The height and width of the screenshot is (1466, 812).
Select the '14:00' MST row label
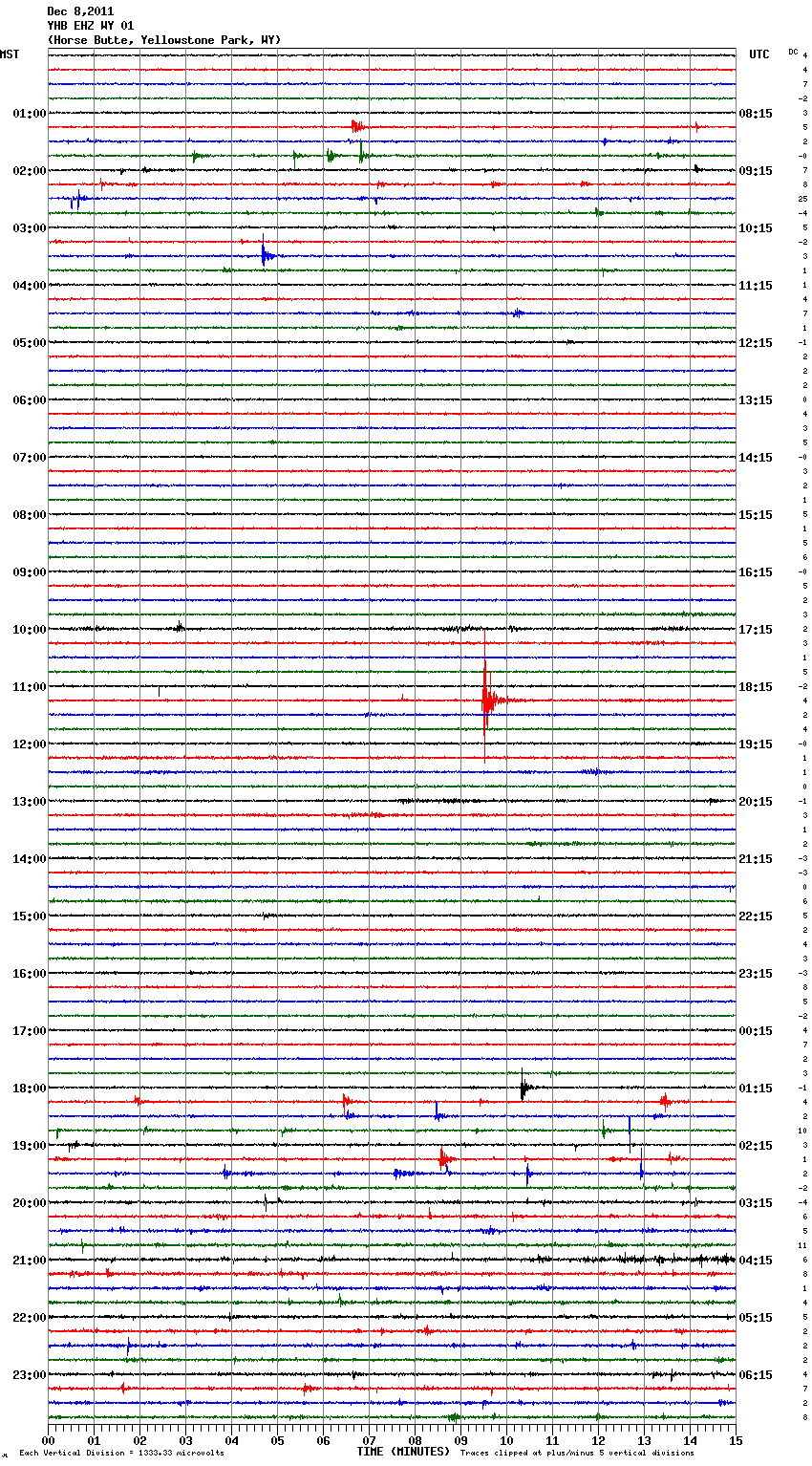[x=30, y=859]
